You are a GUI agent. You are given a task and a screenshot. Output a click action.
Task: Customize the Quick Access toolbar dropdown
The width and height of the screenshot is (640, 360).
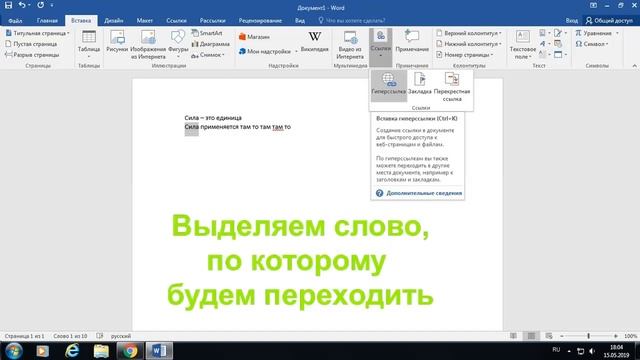pyautogui.click(x=52, y=5)
